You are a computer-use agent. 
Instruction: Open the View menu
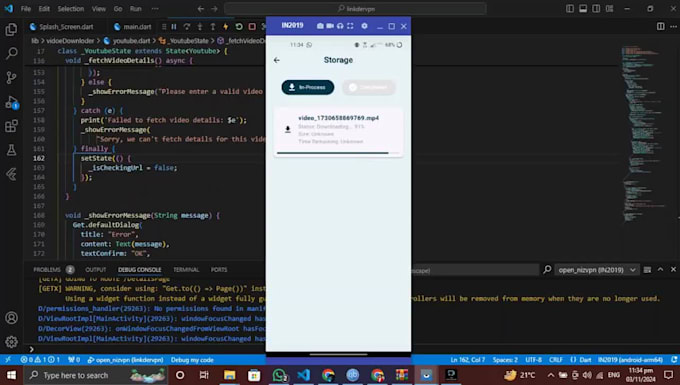coord(98,9)
